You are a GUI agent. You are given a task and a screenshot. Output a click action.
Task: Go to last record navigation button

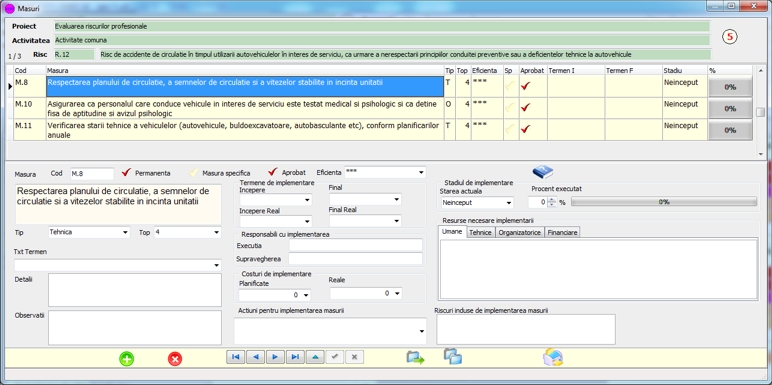coord(295,357)
